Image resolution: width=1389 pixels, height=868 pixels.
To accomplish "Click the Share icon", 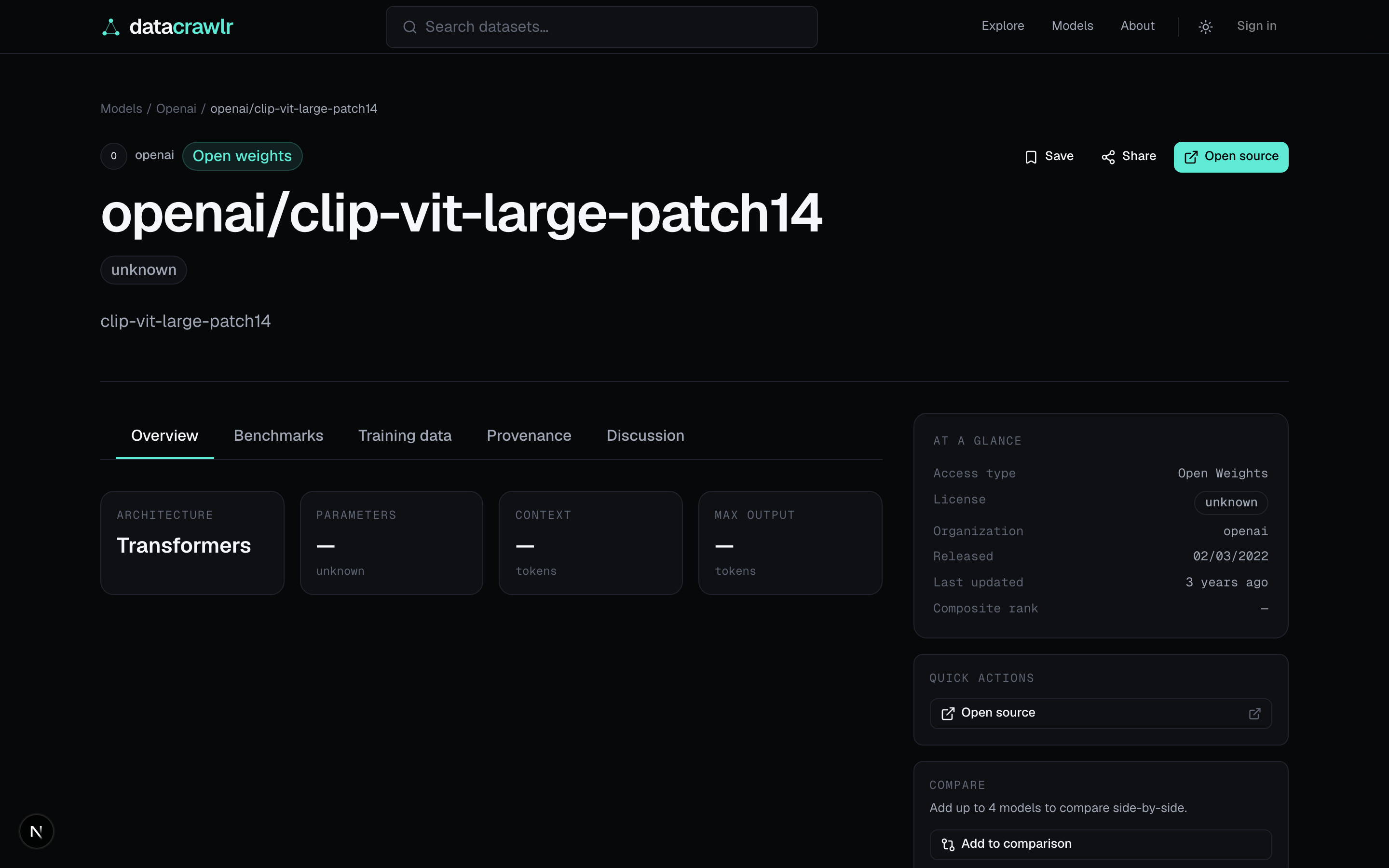I will point(1108,157).
